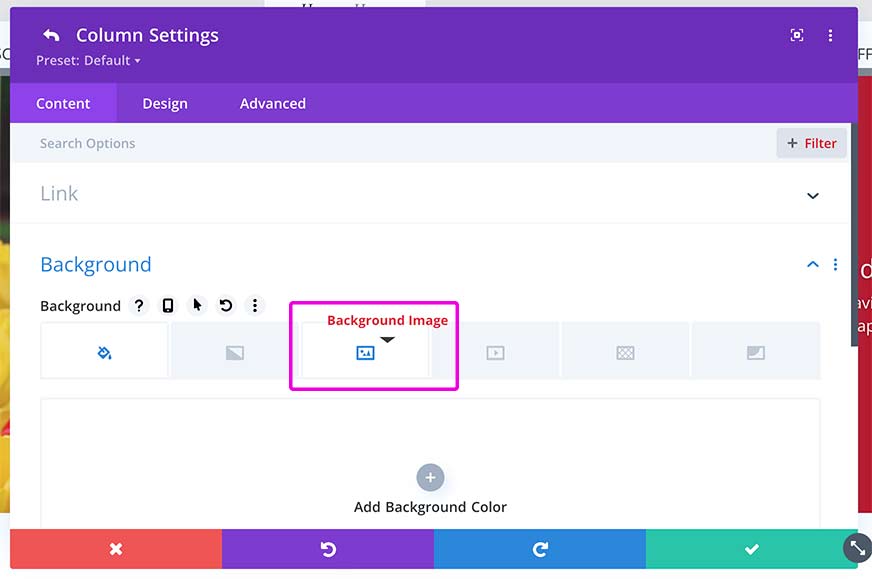
Task: Expand the Link section chevron
Action: [x=812, y=196]
